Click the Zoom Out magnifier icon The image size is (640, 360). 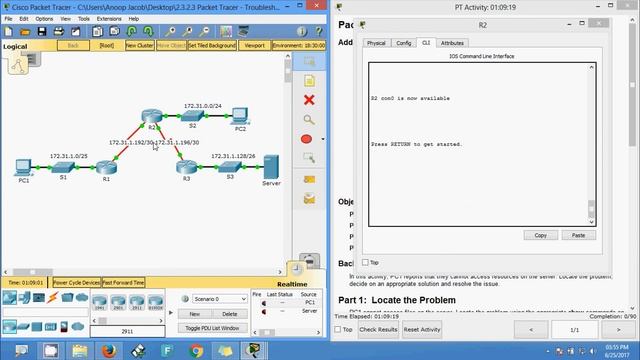pyautogui.click(x=204, y=31)
